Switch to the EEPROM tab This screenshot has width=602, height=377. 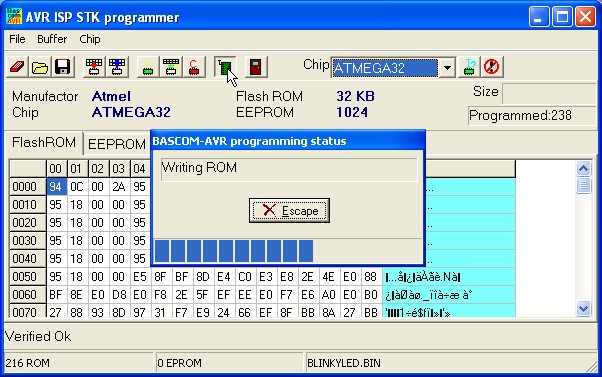point(117,144)
